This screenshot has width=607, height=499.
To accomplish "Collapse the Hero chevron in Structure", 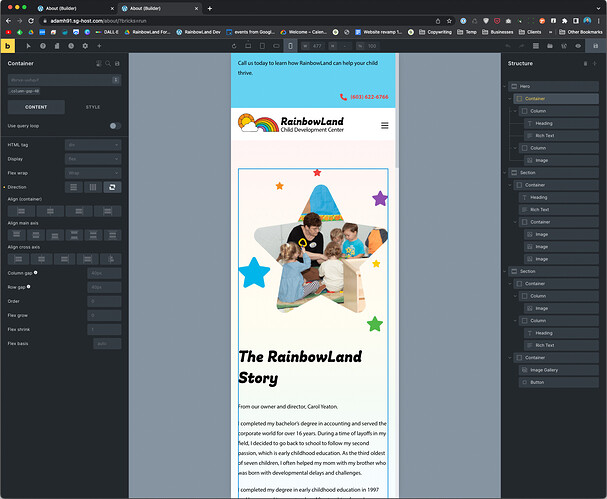I will point(504,86).
